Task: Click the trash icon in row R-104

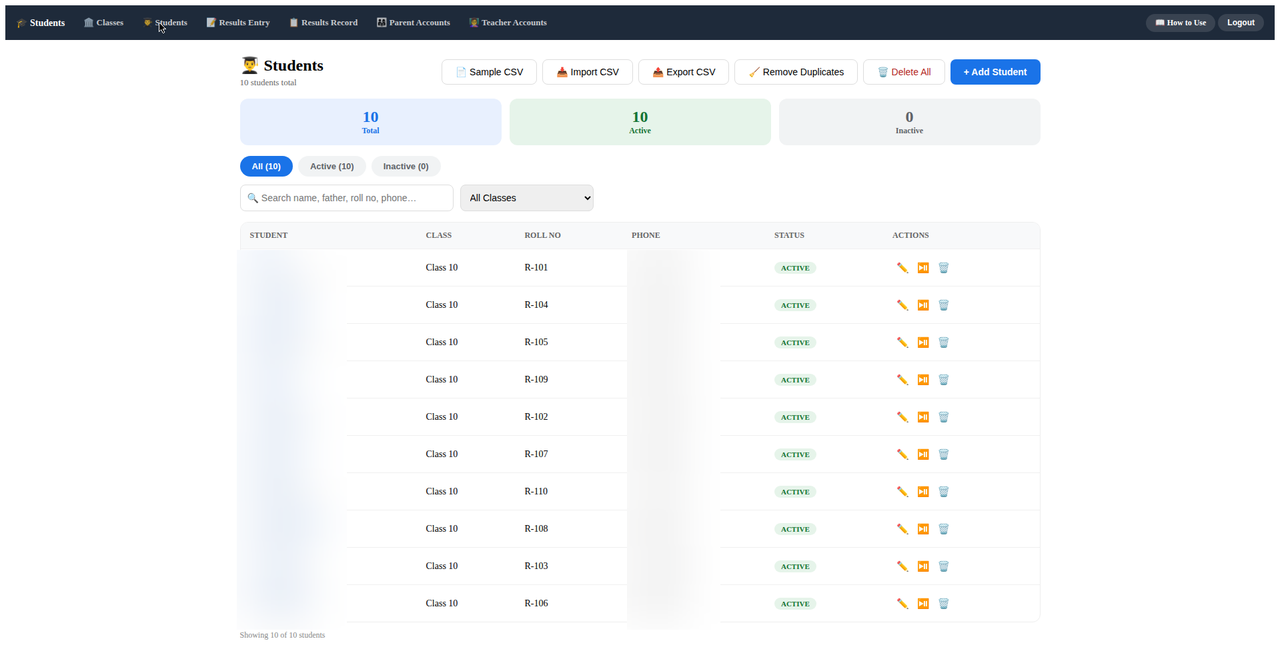Action: (x=943, y=305)
